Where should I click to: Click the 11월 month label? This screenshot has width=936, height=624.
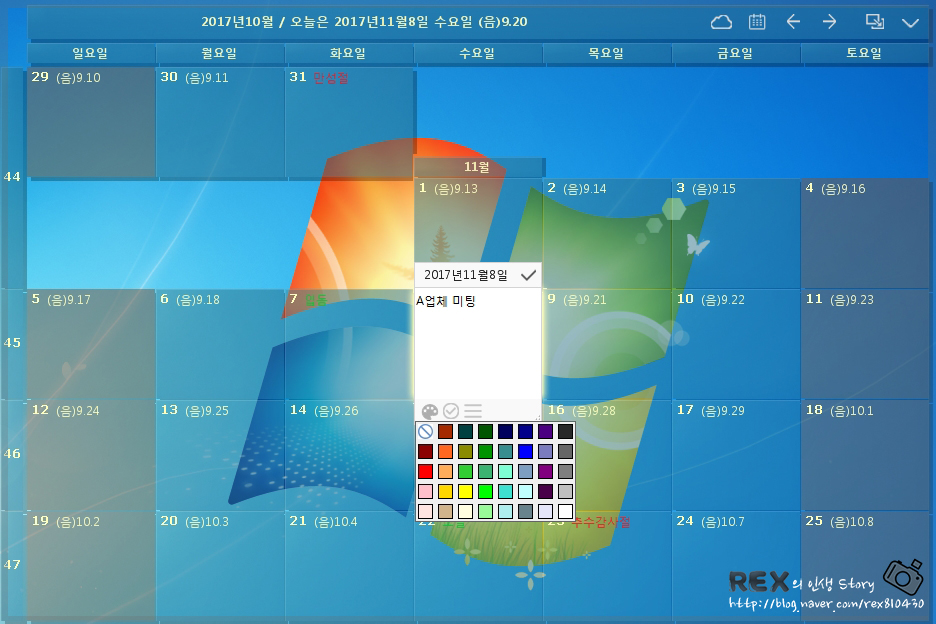pyautogui.click(x=478, y=167)
